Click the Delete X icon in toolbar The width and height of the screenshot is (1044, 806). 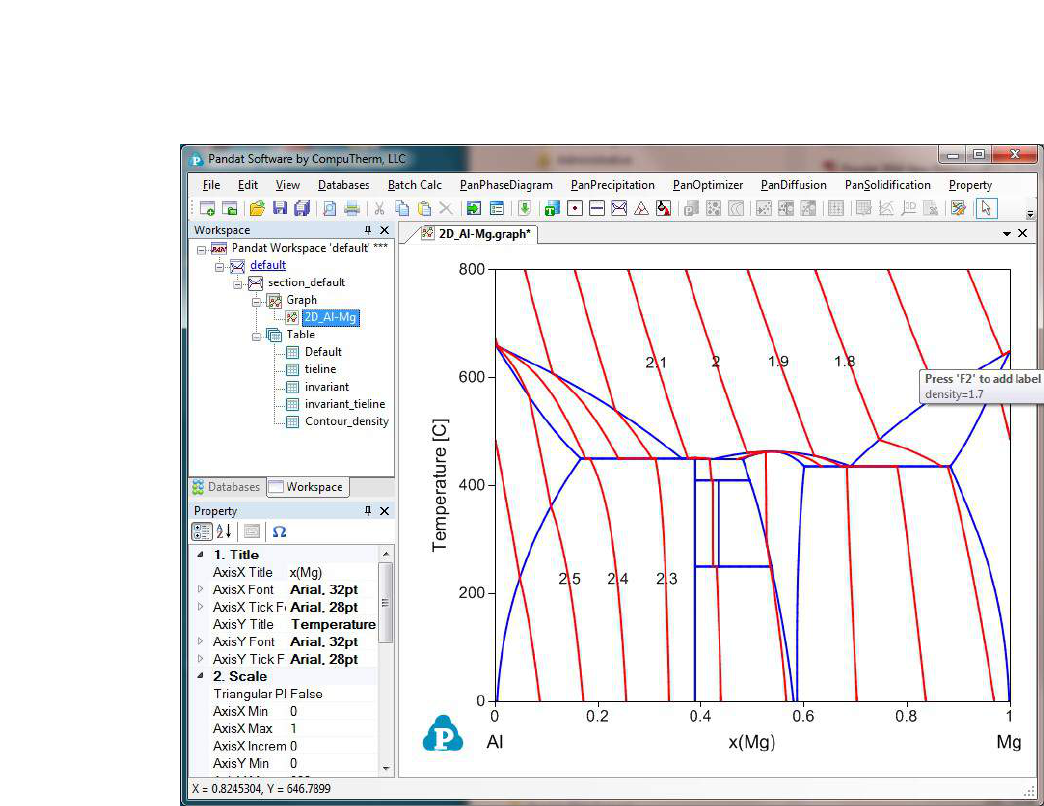[x=446, y=208]
